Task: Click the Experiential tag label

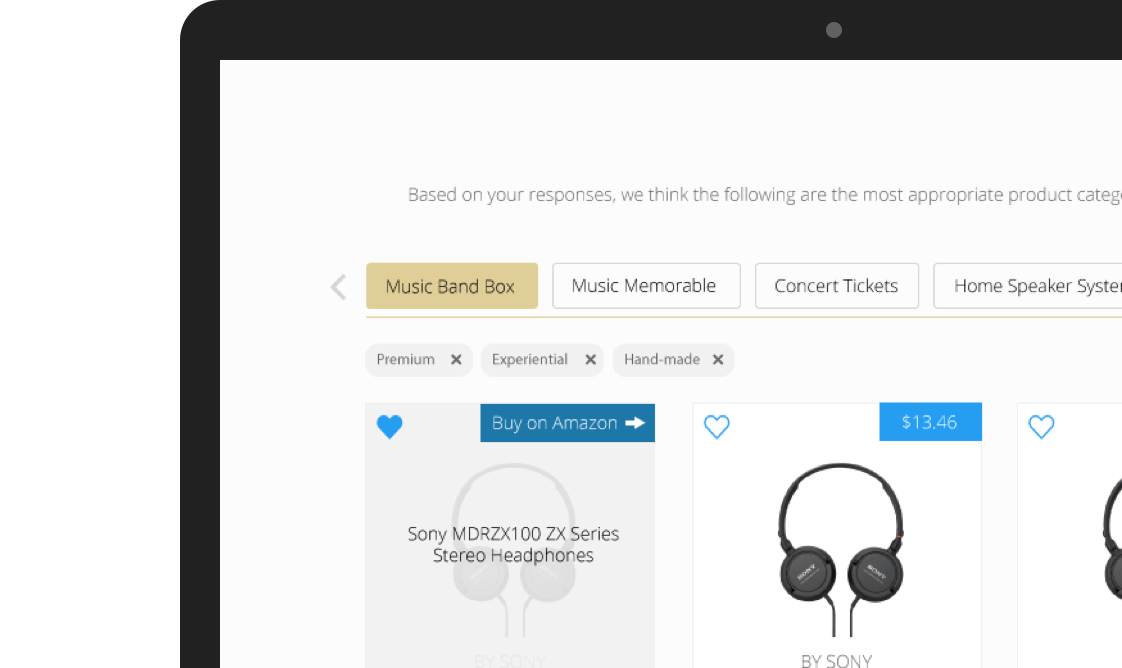Action: pos(530,359)
